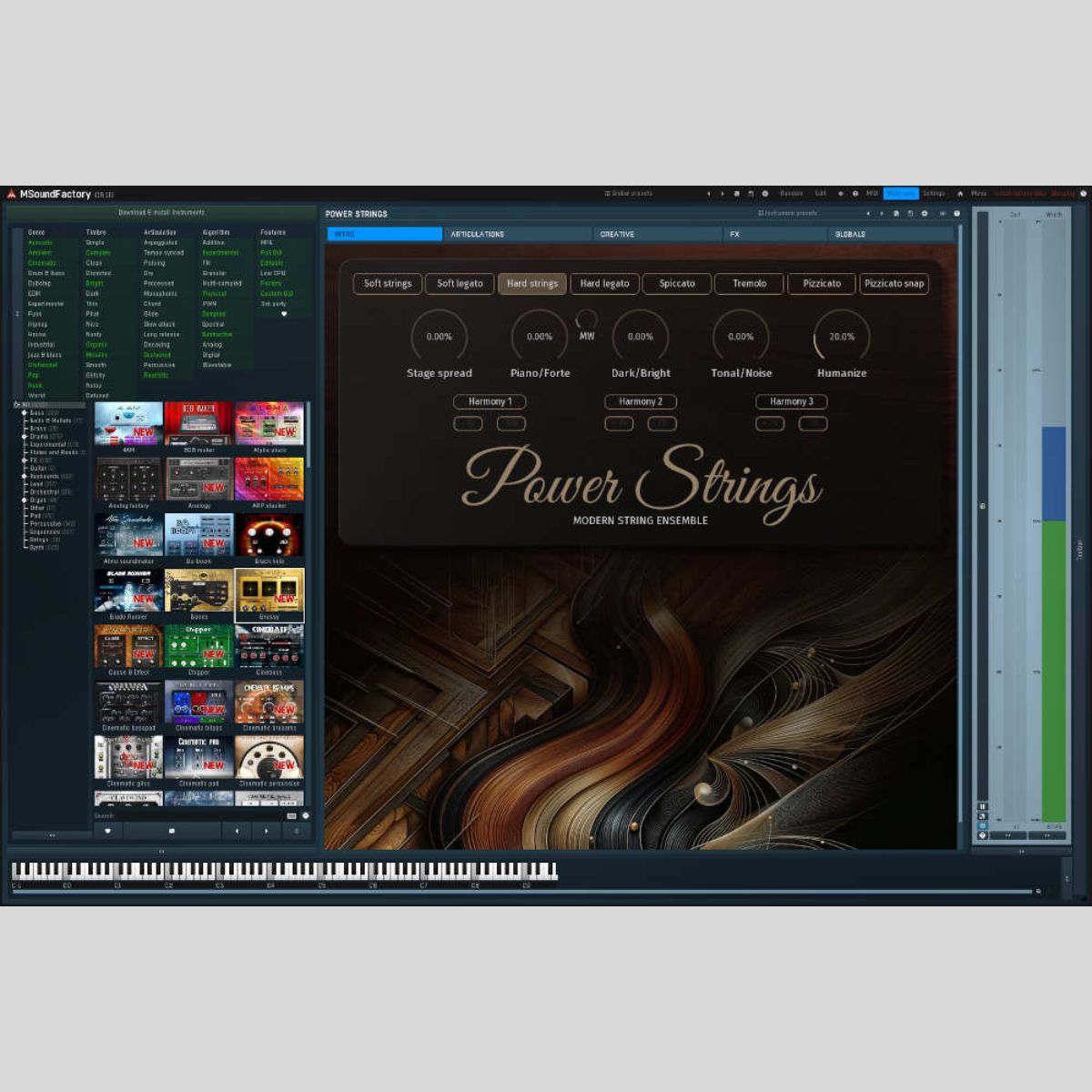This screenshot has width=1092, height=1092.
Task: Open Global presets menu
Action: coord(629,194)
